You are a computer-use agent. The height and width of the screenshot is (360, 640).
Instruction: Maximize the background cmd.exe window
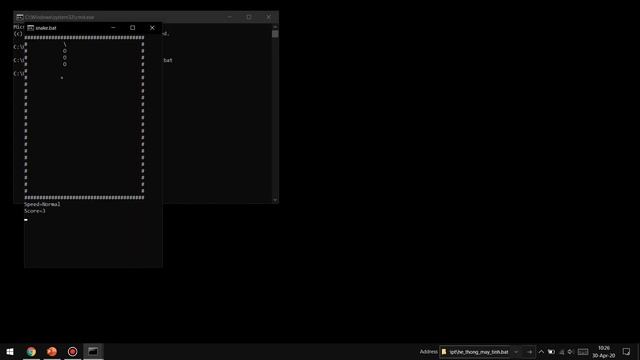(249, 17)
